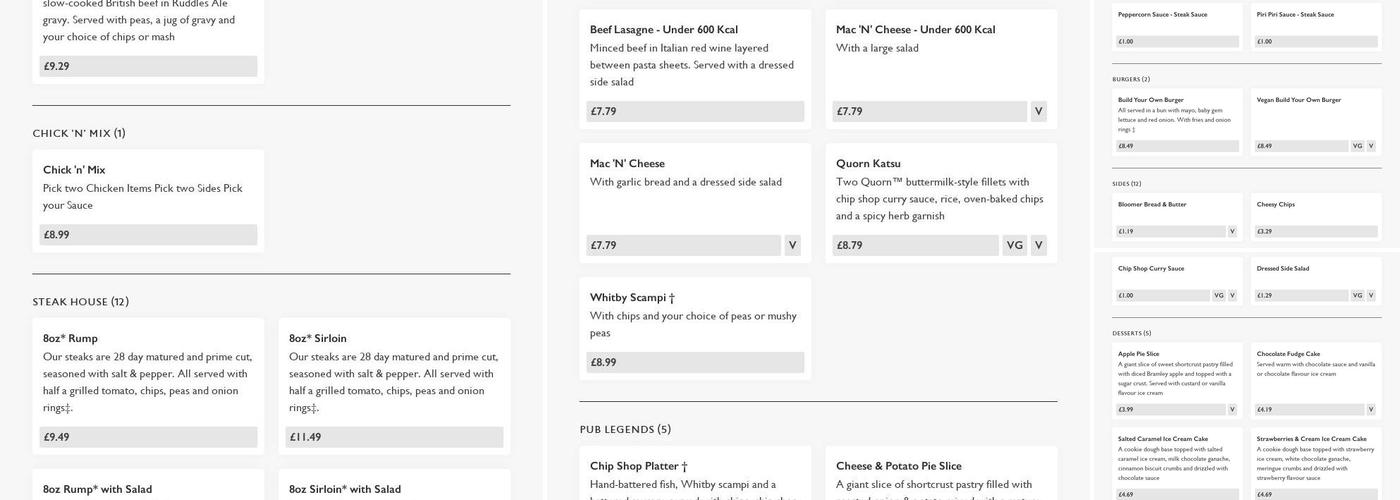Select the £8.99 price bar for Chick 'n' Mix
This screenshot has width=1400, height=500.
tap(148, 235)
